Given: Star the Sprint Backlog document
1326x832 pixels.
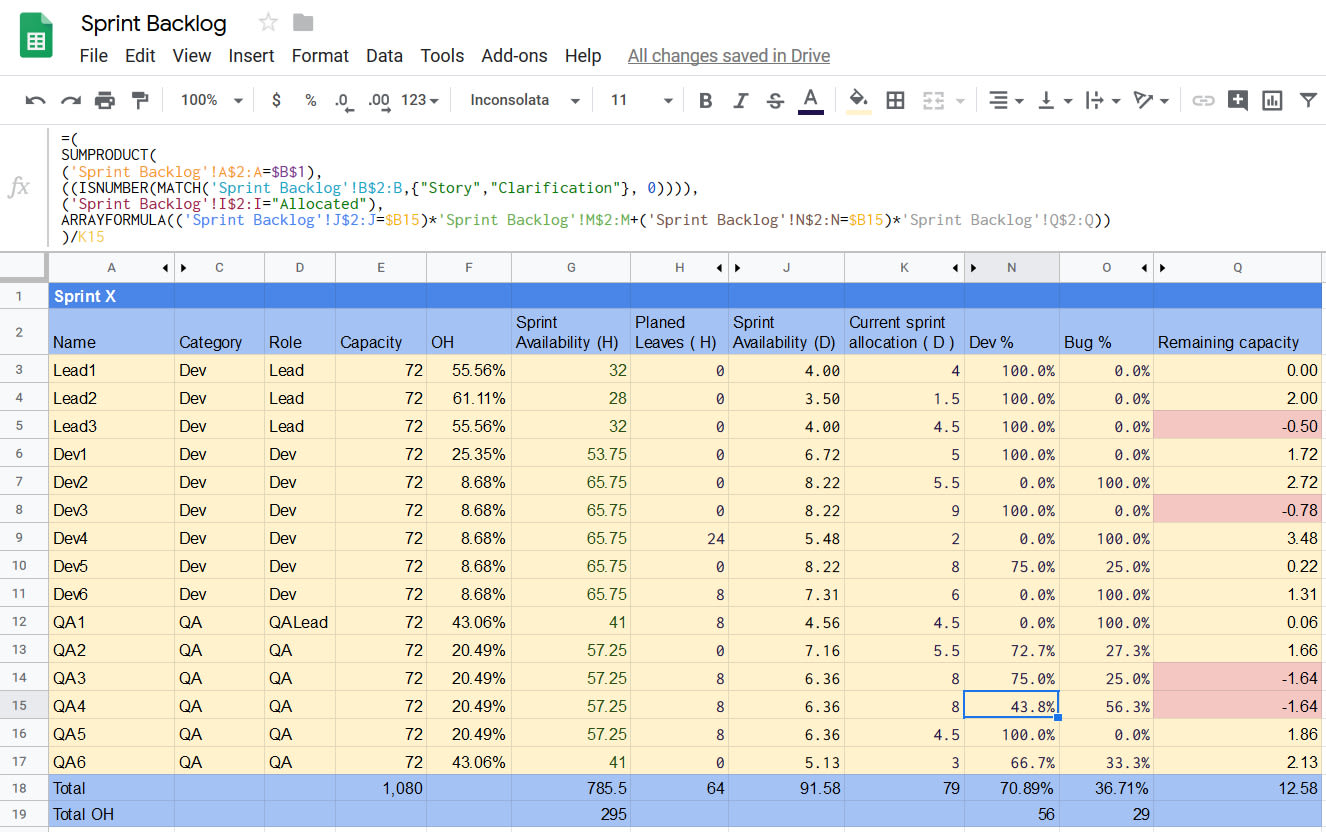Looking at the screenshot, I should (x=268, y=23).
